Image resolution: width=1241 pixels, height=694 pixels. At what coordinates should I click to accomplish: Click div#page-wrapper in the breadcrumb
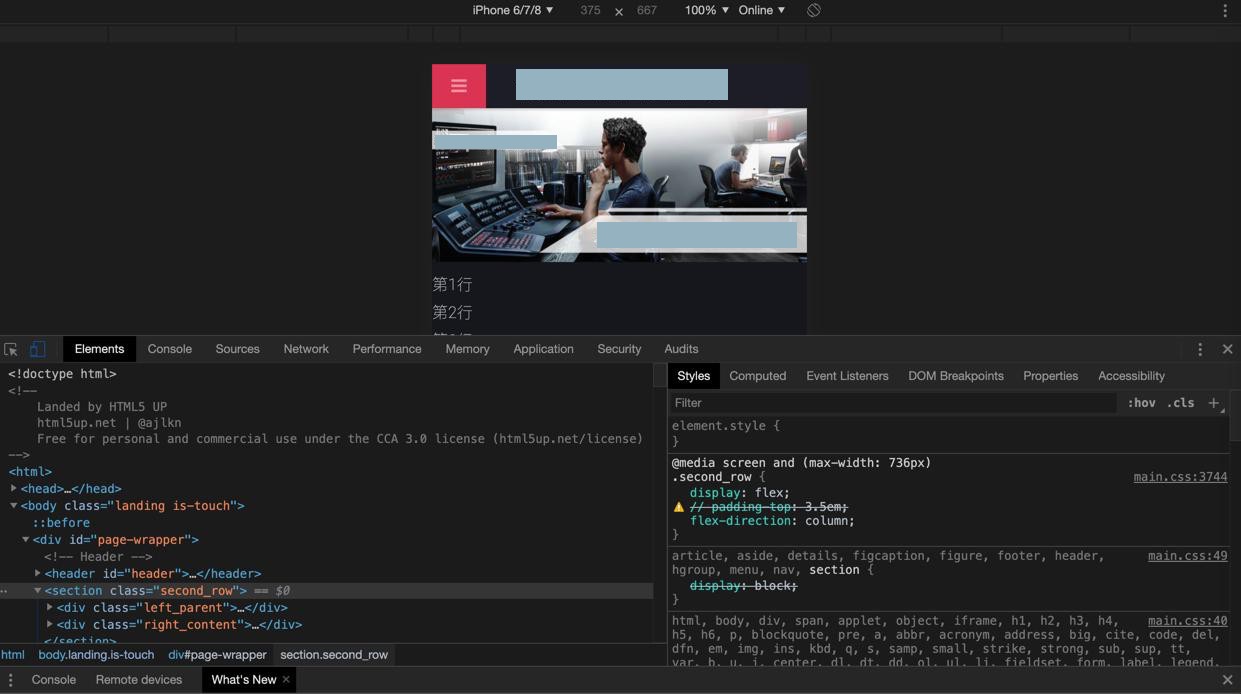(x=217, y=655)
